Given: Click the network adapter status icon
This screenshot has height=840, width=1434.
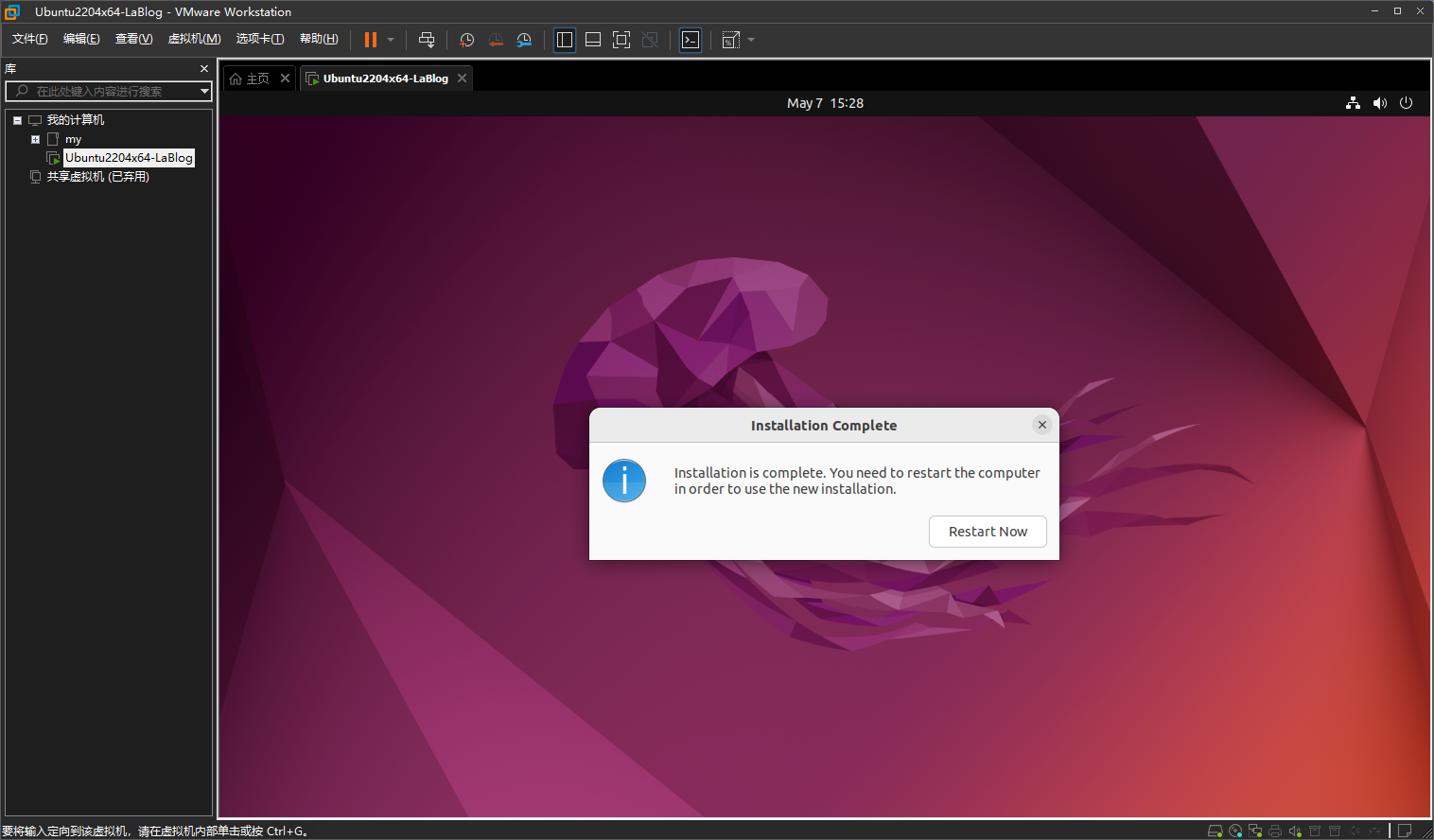Looking at the screenshot, I should [1255, 831].
